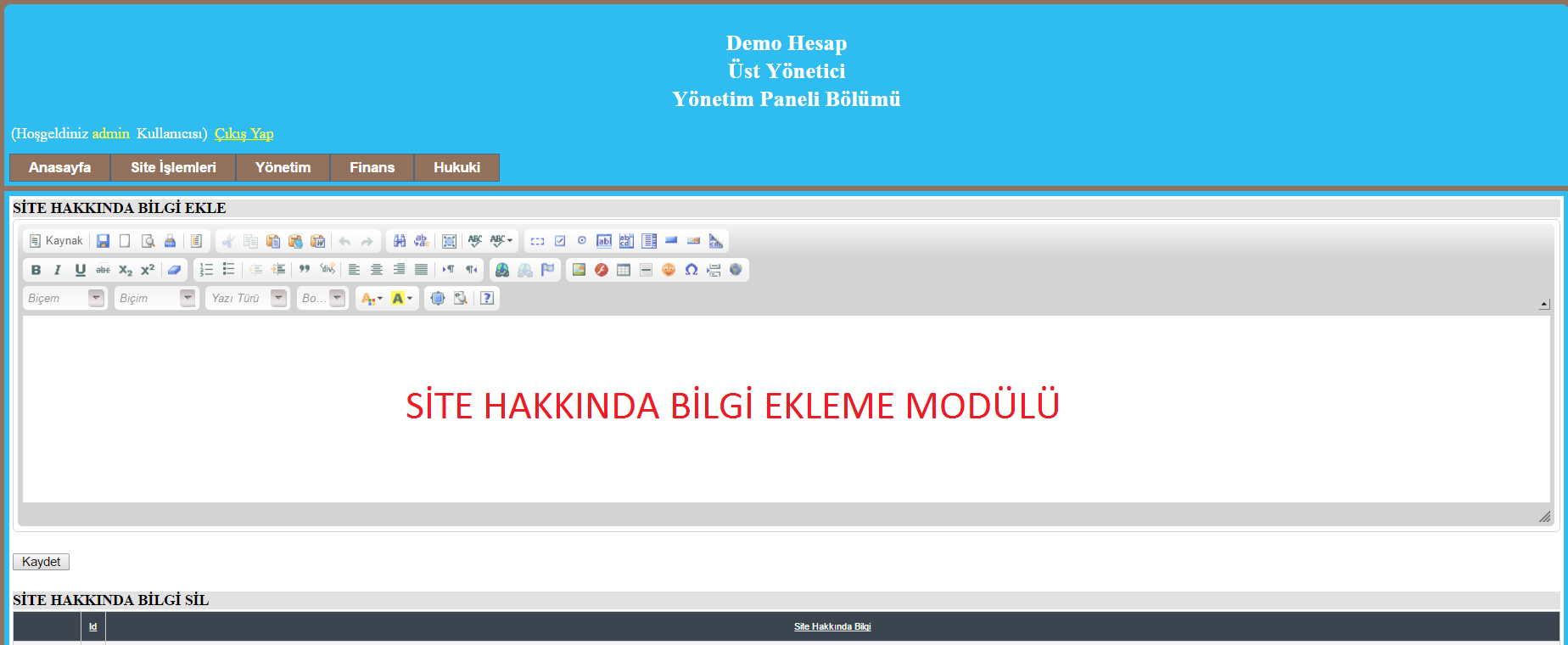Screen dimensions: 1568x645
Task: Open the Site İşlemleri menu
Action: [x=173, y=167]
